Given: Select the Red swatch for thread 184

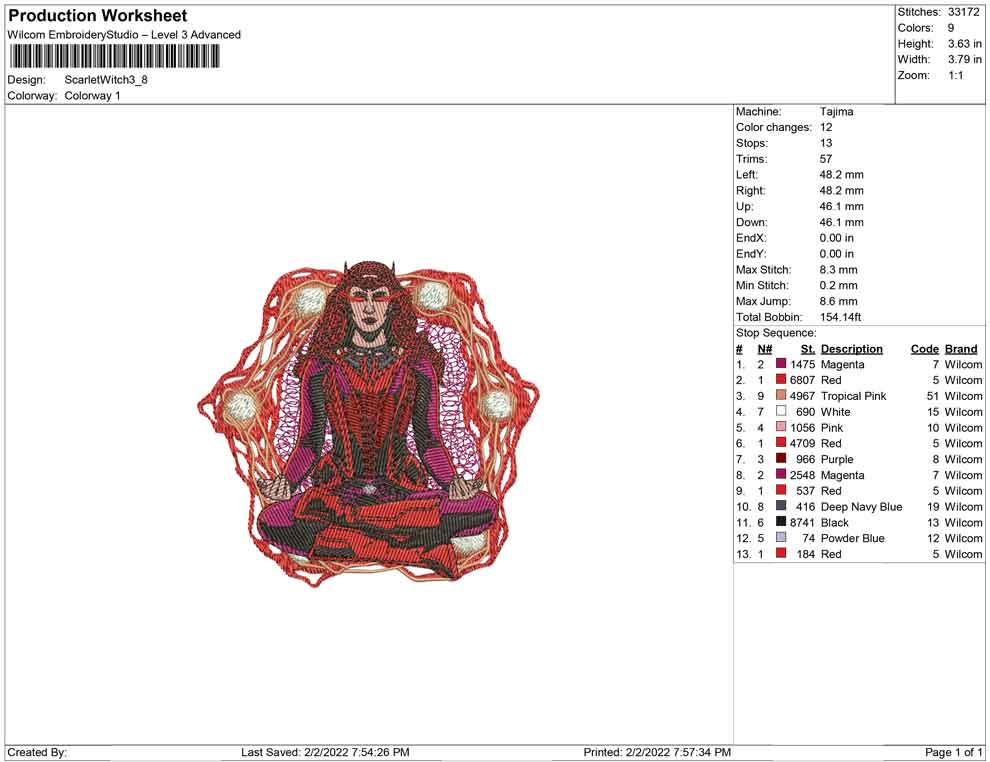Looking at the screenshot, I should pyautogui.click(x=781, y=553).
